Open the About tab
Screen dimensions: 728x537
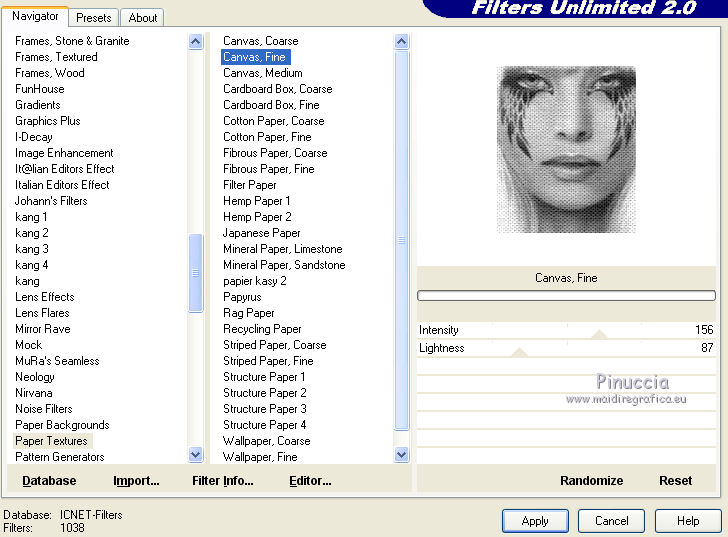coord(143,18)
